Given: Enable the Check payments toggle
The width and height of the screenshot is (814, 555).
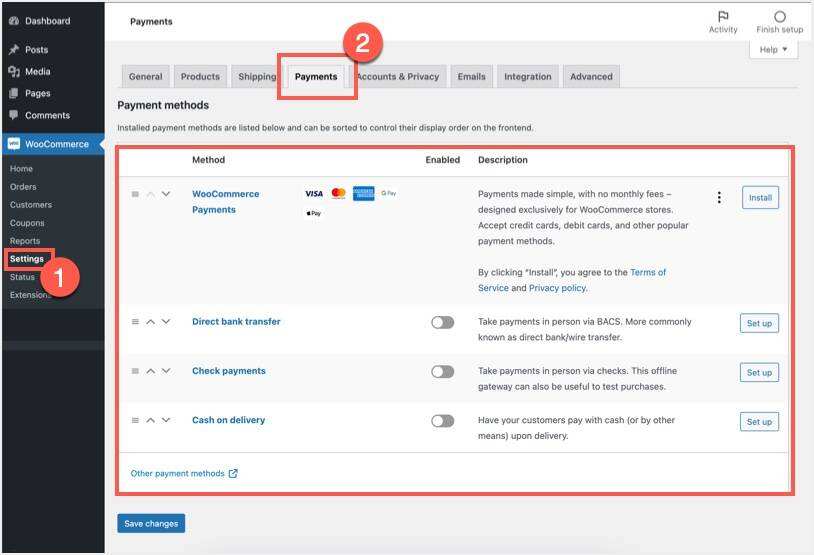Looking at the screenshot, I should pos(442,371).
